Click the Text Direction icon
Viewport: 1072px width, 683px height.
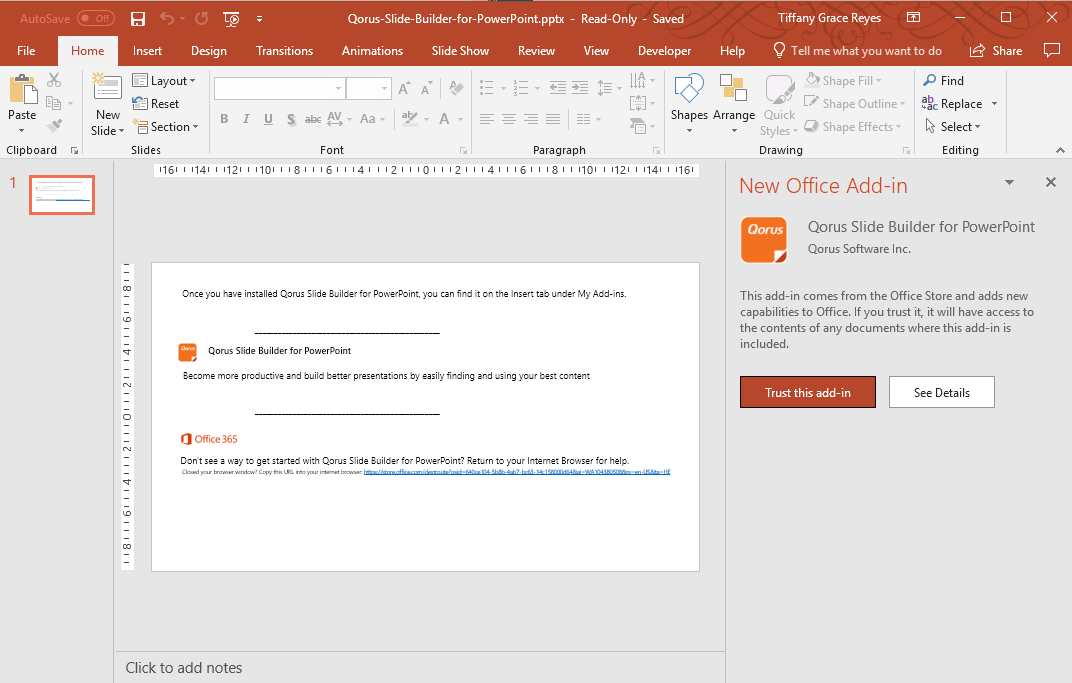point(638,80)
